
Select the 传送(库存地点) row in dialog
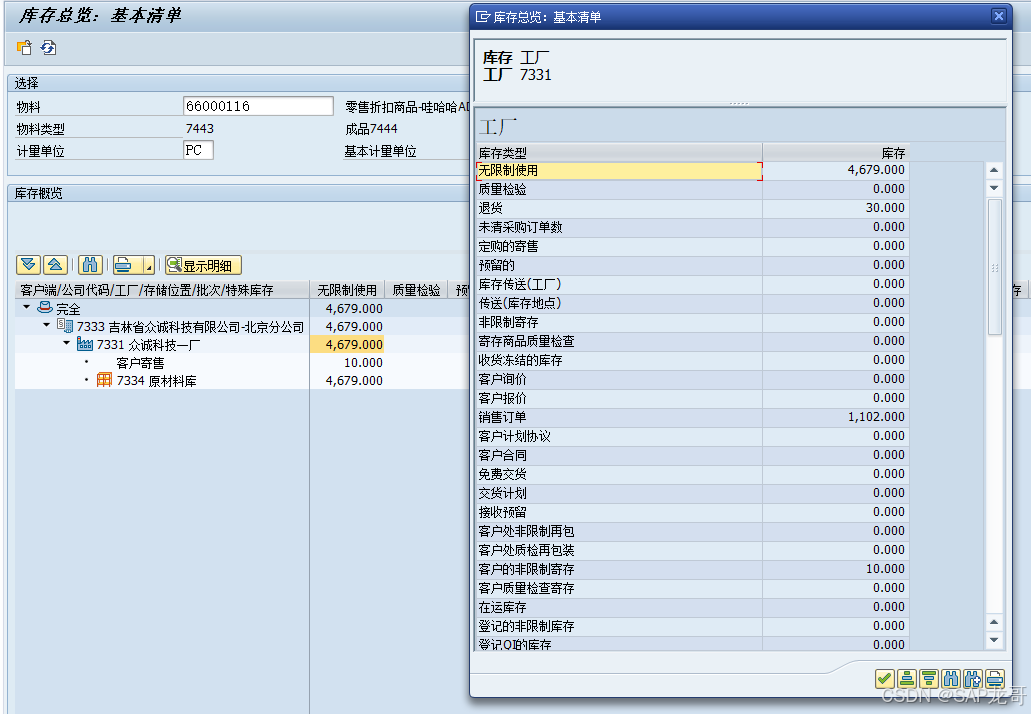pos(692,303)
